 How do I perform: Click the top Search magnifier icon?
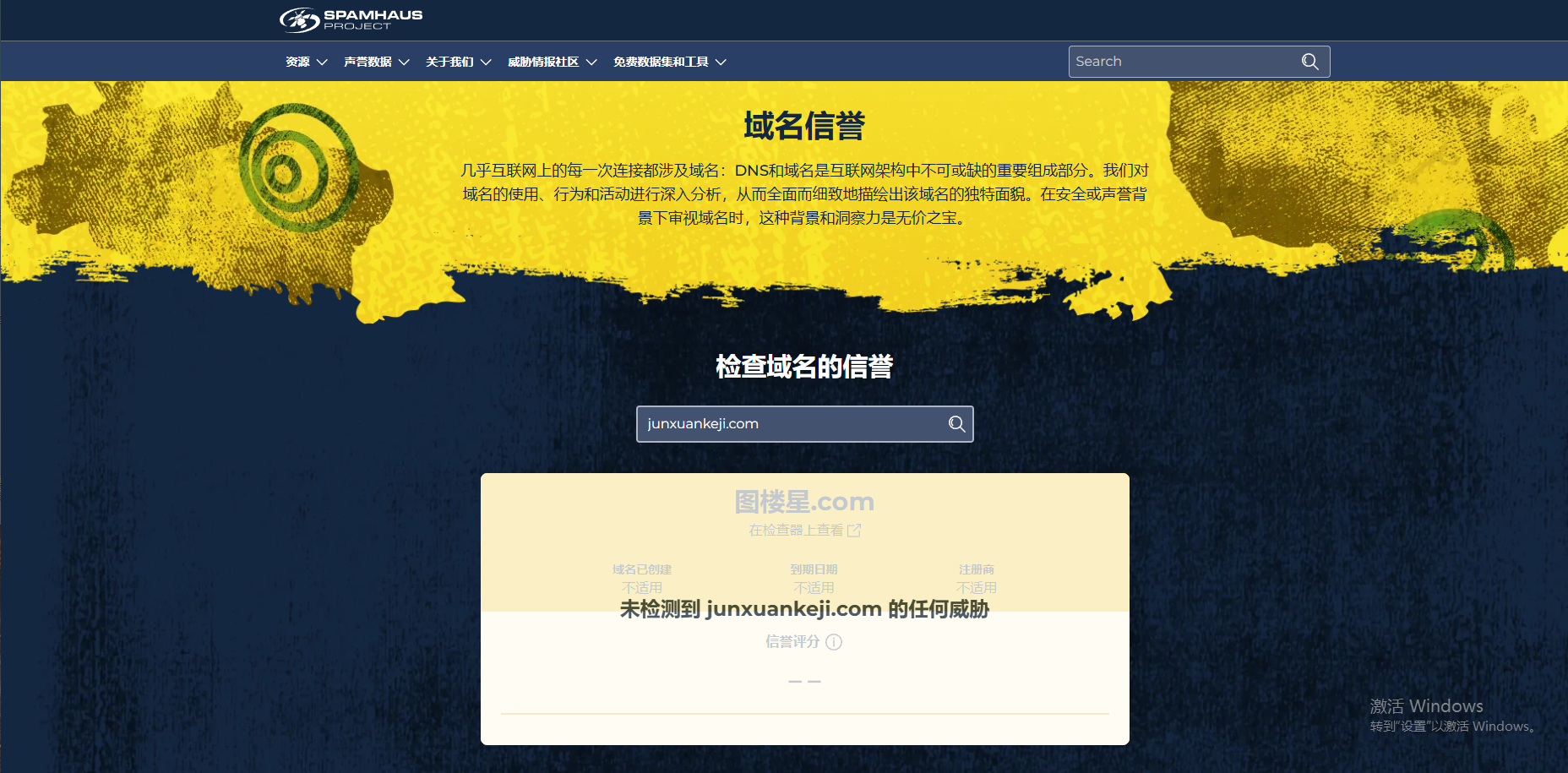(1310, 62)
